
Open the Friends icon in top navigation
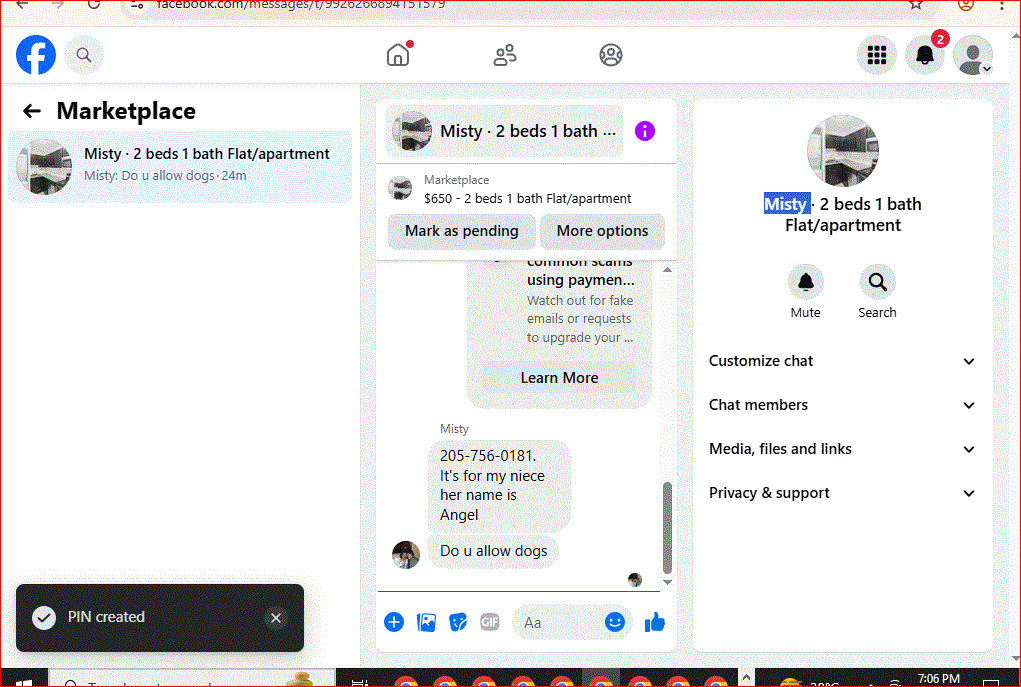click(505, 55)
